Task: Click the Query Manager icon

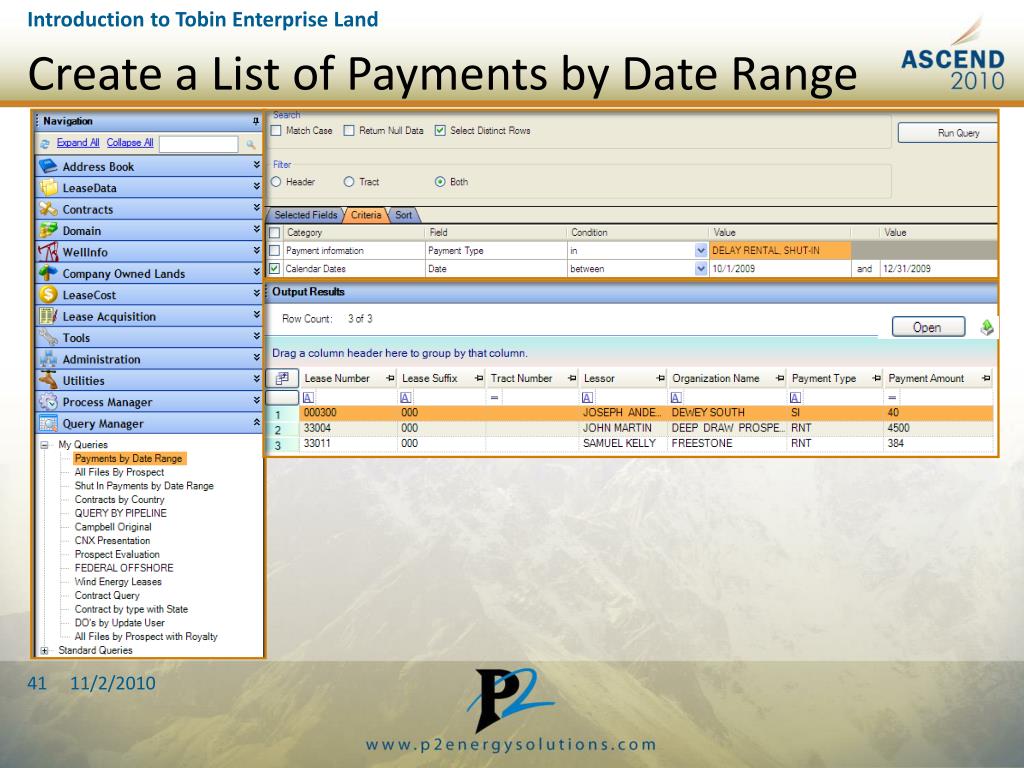Action: tap(48, 423)
